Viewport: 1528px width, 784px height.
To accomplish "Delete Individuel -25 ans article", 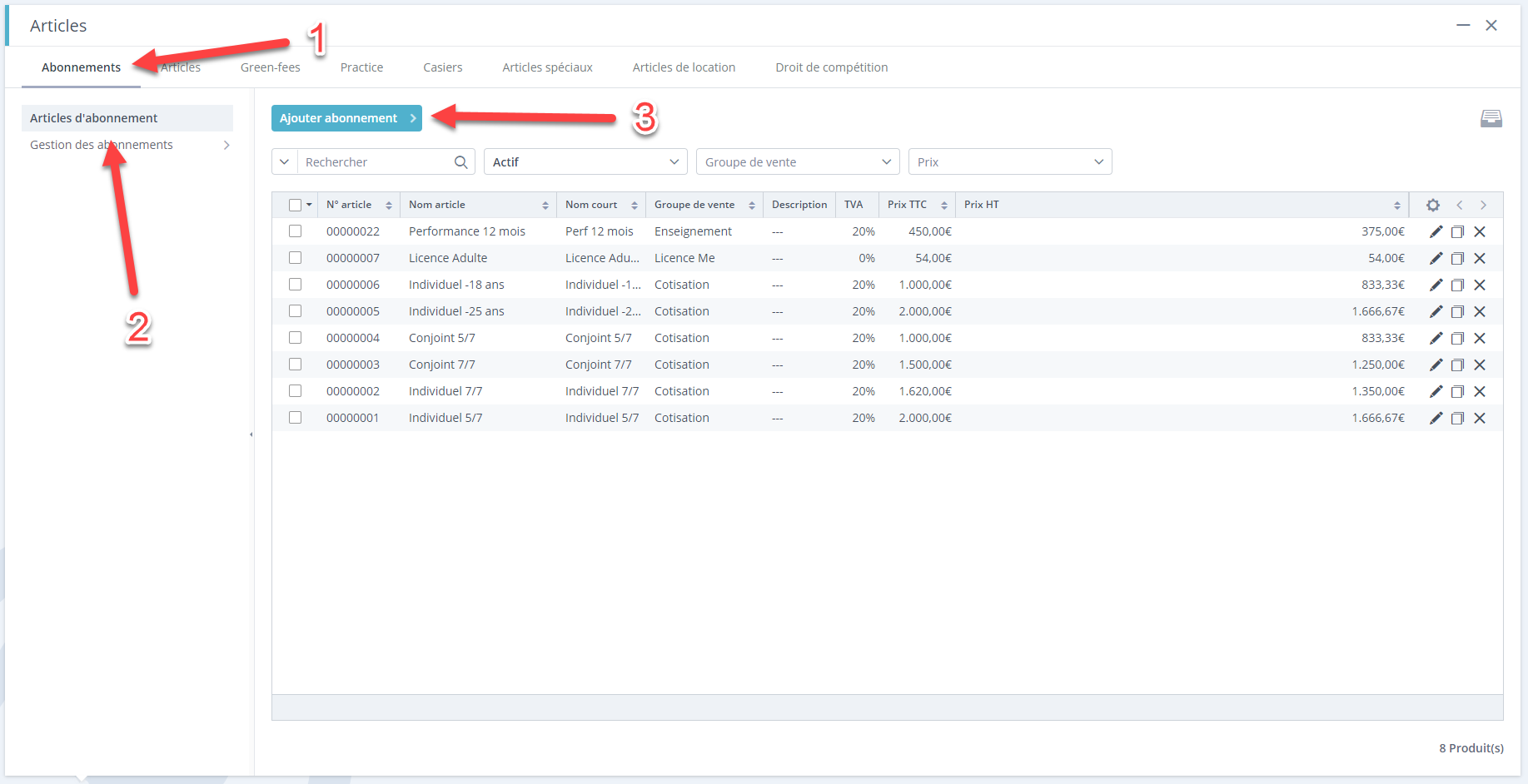I will (1480, 311).
